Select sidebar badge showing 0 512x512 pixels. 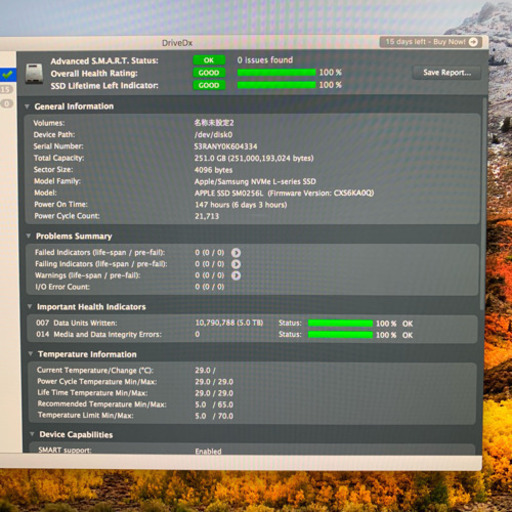click(x=6, y=104)
